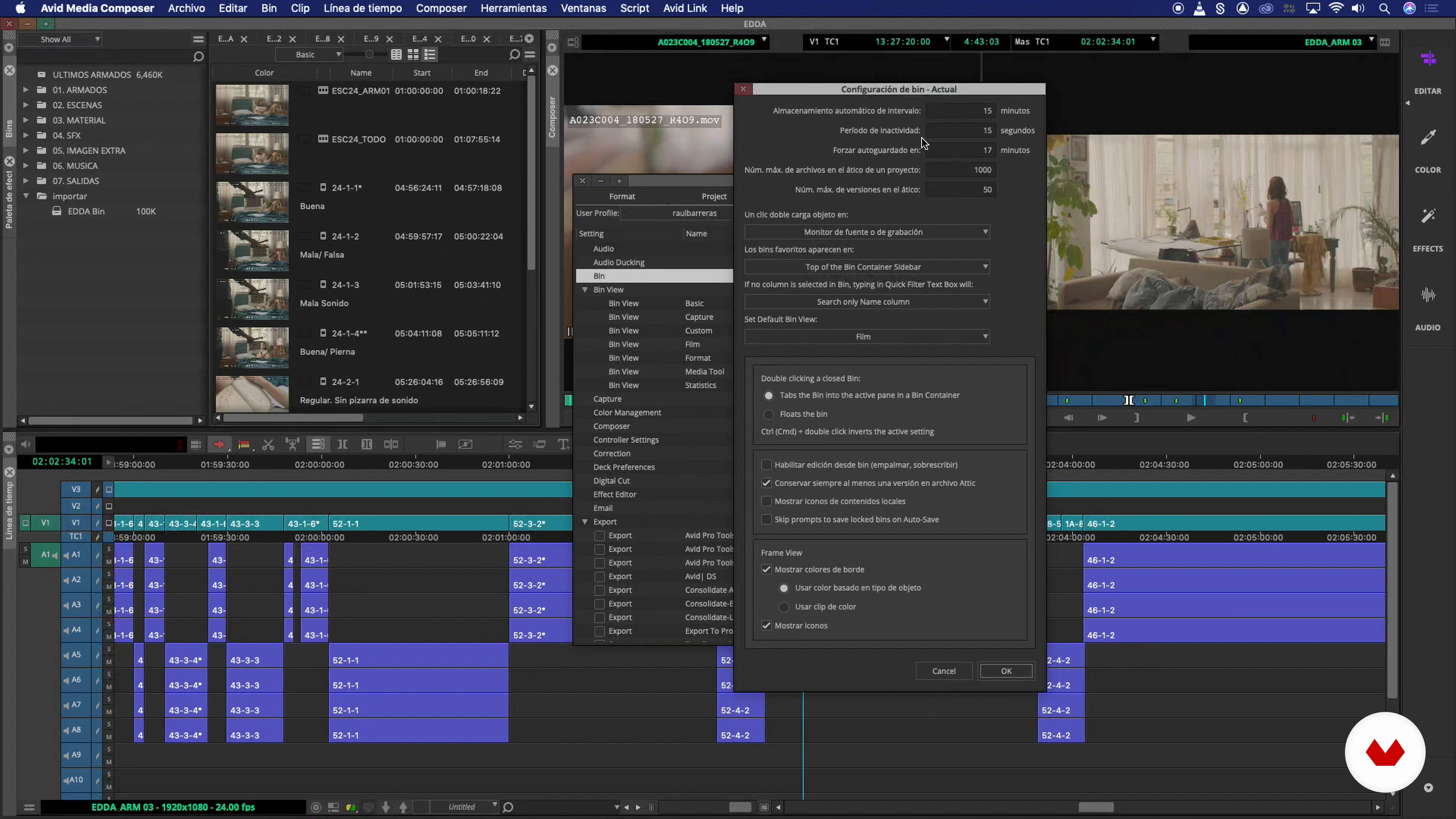Screen dimensions: 1456x819
Task: Click ESC24_TODO clip thumbnail in bin
Action: coord(252,154)
